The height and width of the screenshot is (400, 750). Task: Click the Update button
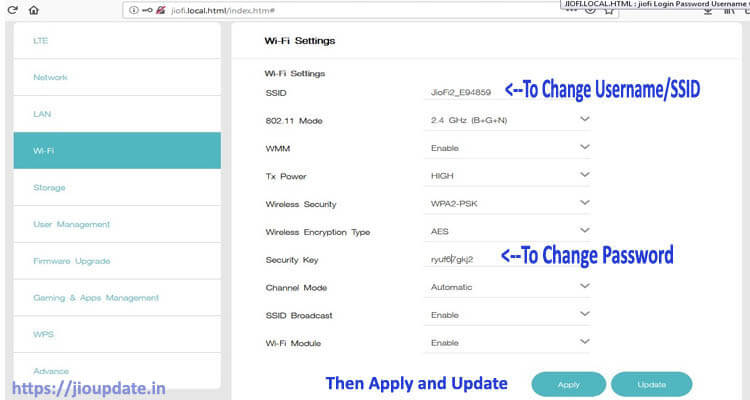[x=651, y=384]
